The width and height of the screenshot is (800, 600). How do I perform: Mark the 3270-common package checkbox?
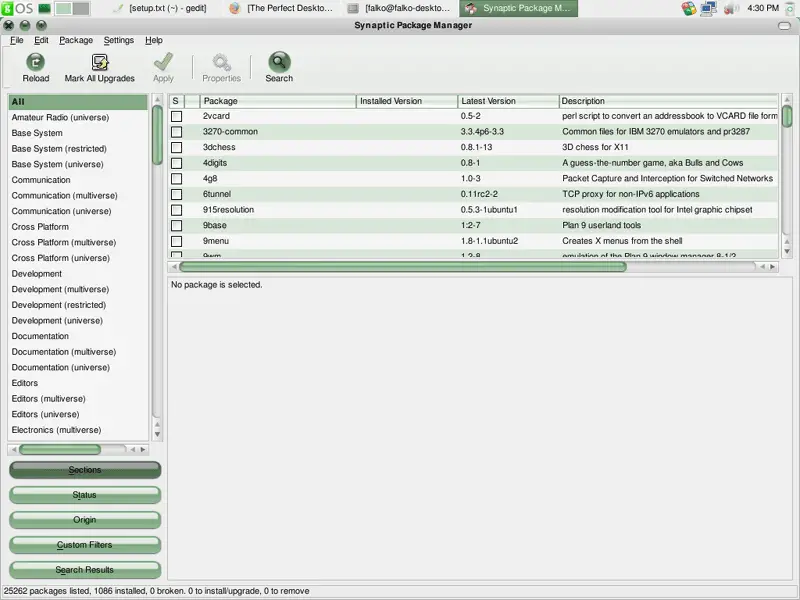(177, 132)
